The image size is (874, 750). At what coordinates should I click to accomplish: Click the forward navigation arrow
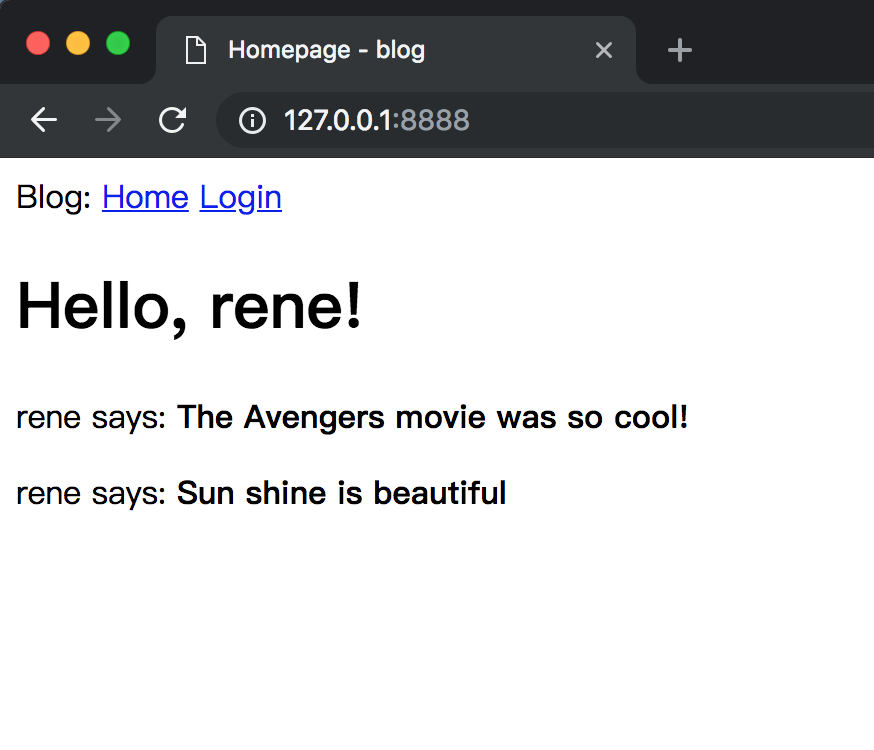pyautogui.click(x=108, y=121)
